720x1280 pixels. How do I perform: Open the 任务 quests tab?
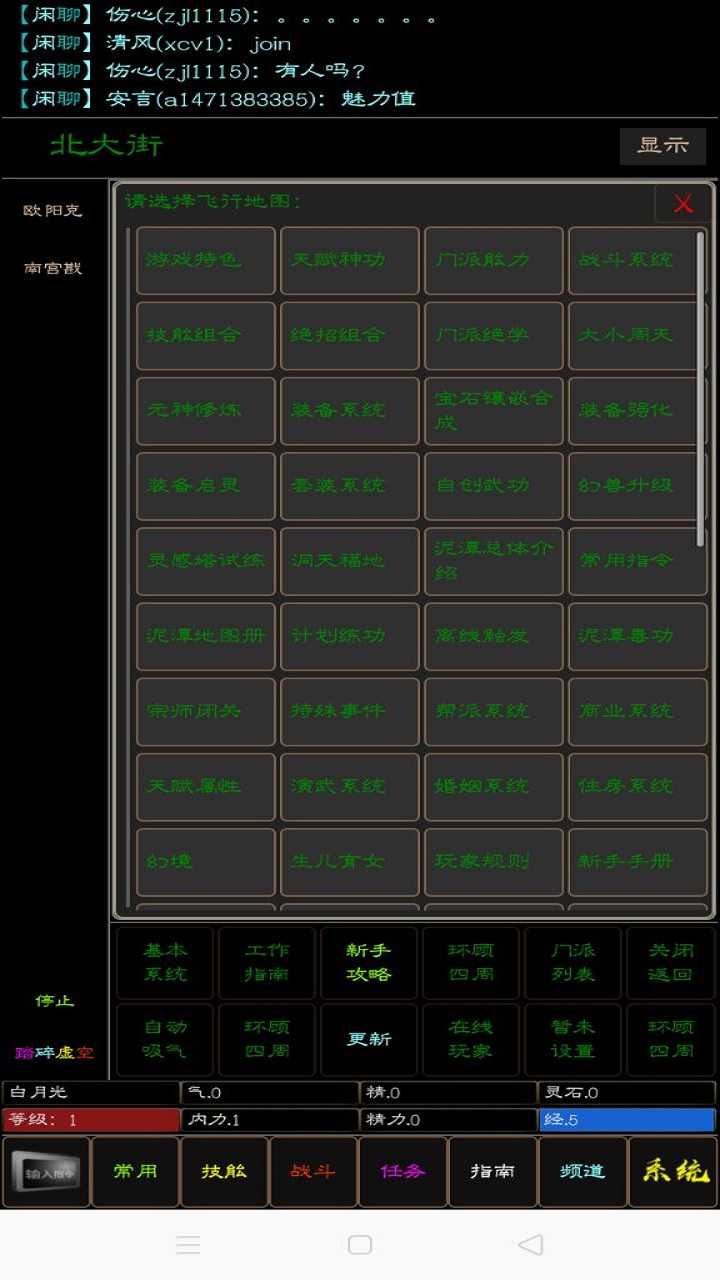coord(402,1171)
